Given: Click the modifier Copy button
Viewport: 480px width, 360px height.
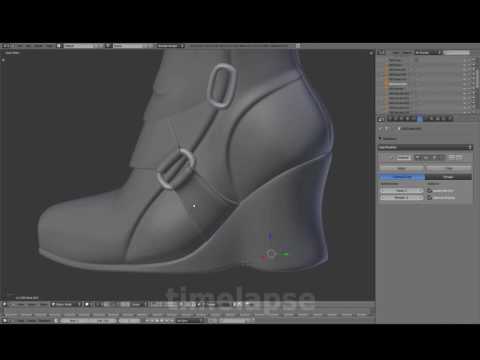Looking at the screenshot, I should pyautogui.click(x=448, y=169).
